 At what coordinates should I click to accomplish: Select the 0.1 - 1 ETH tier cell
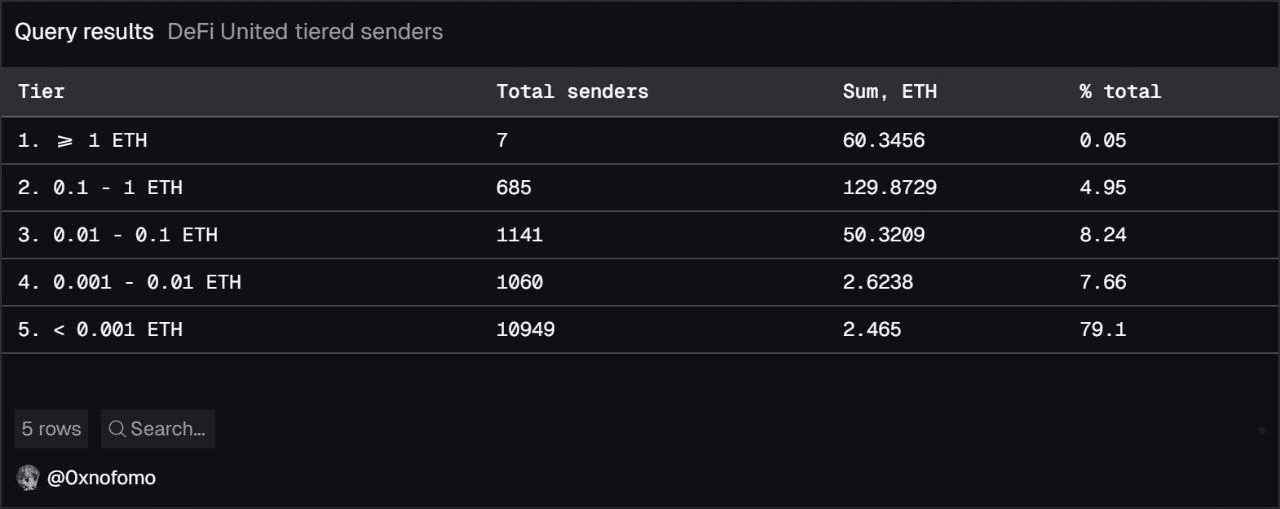100,188
